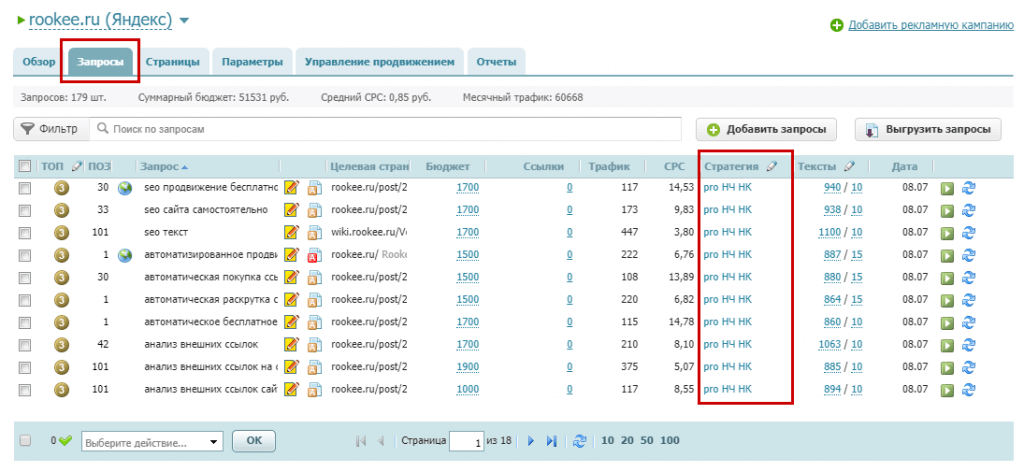The height and width of the screenshot is (472, 1024).
Task: Click the refresh icon in 'seo сайта самостоятельно' row
Action: coord(969,210)
